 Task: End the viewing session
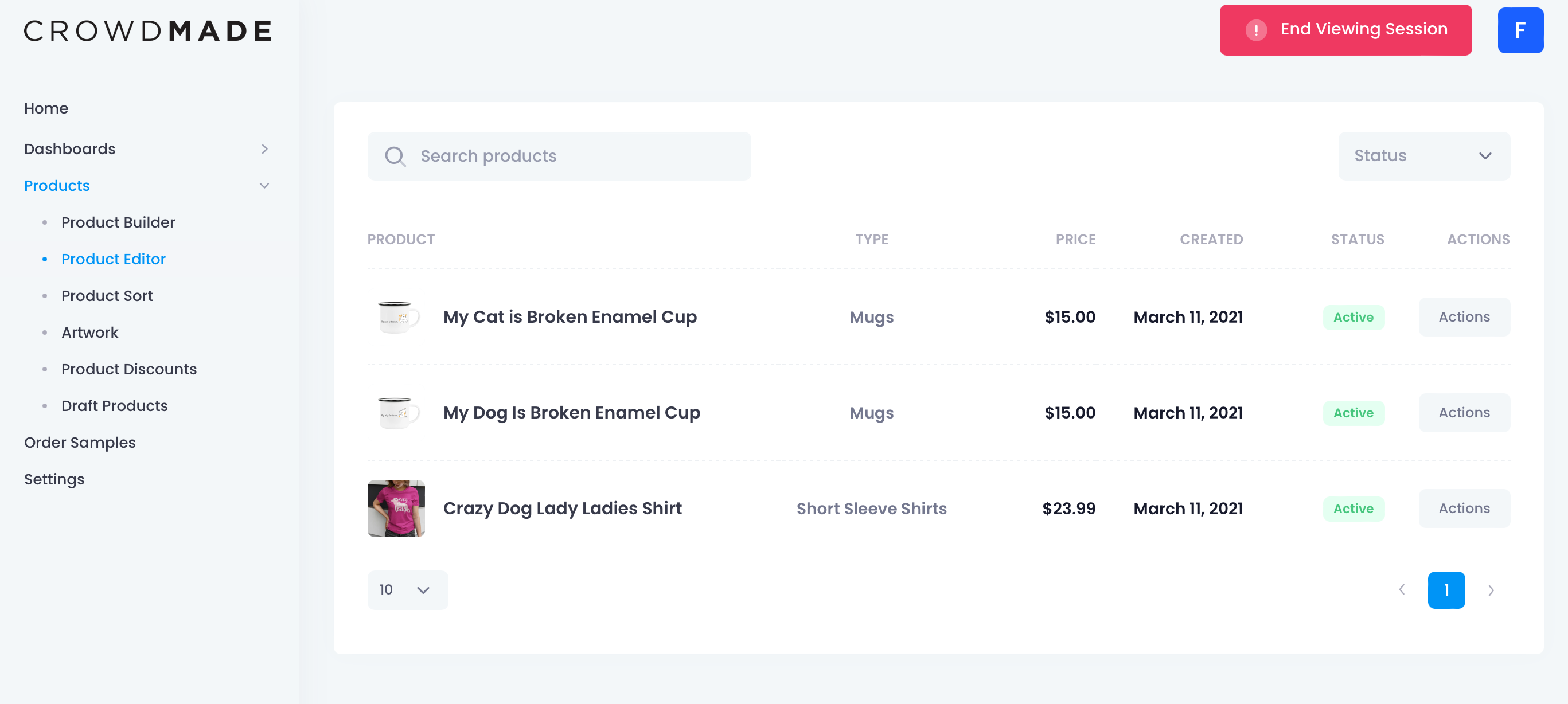click(x=1345, y=30)
